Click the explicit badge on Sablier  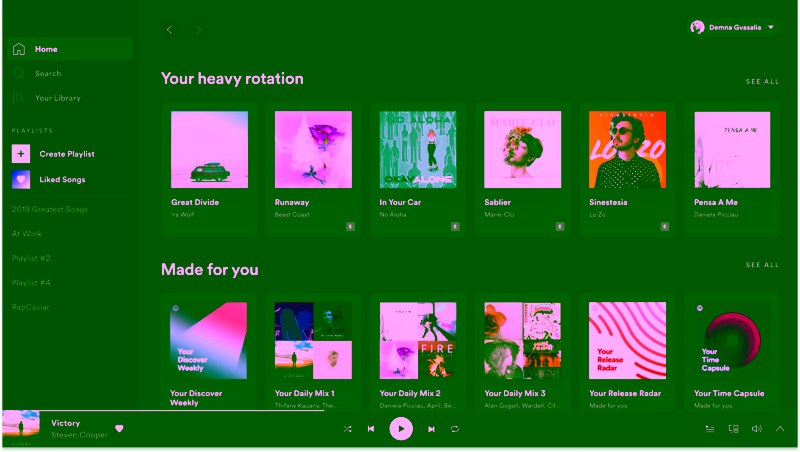click(x=560, y=227)
